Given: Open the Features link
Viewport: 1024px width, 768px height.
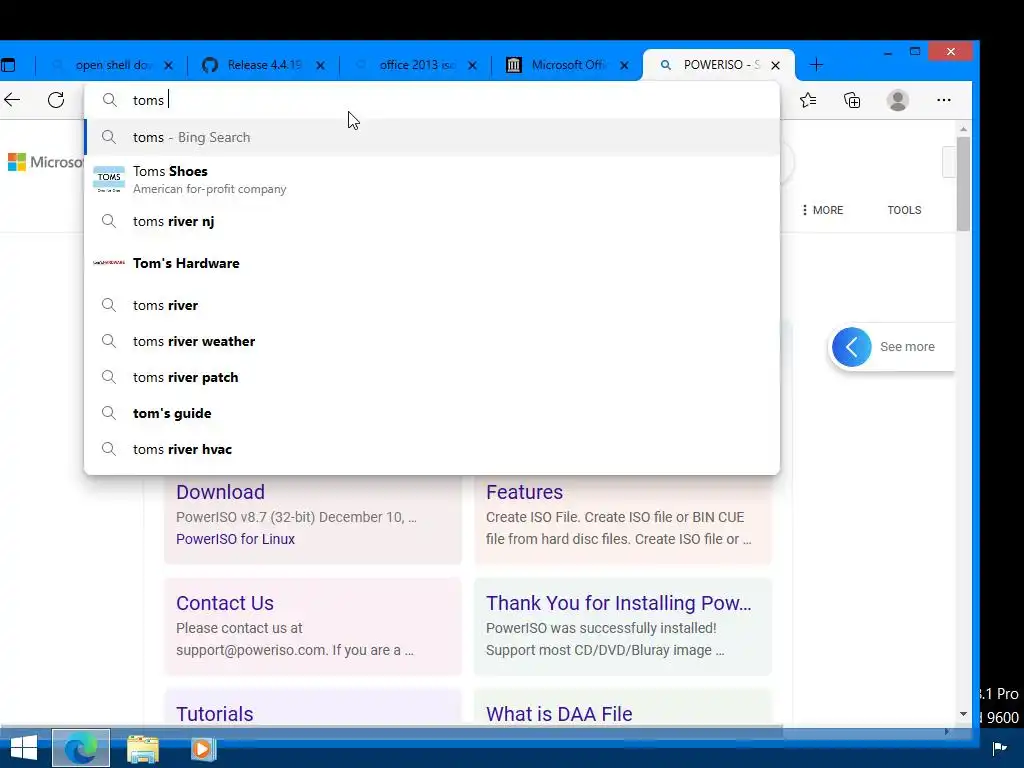Looking at the screenshot, I should point(524,492).
